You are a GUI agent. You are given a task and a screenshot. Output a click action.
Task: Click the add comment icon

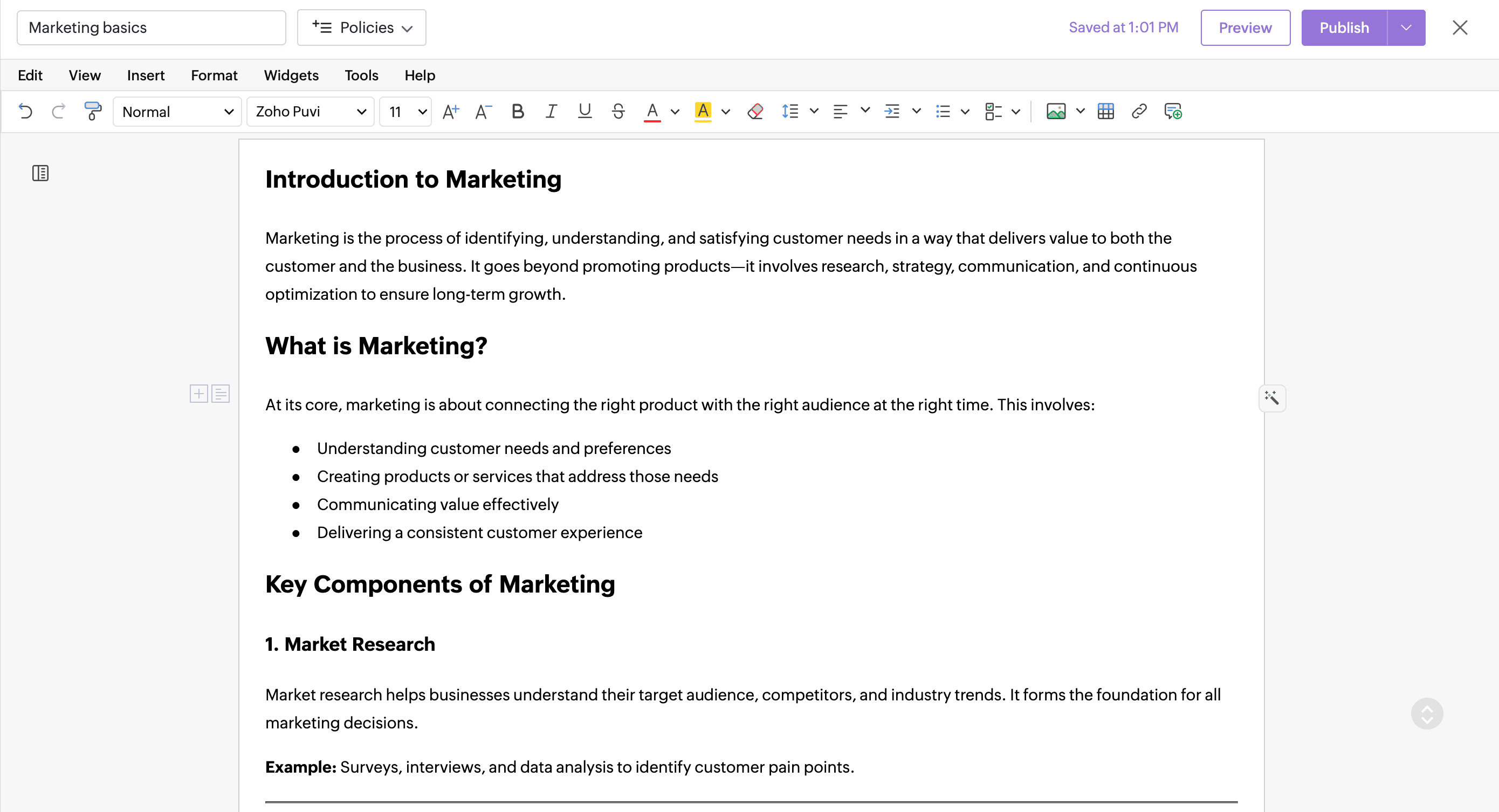click(x=1173, y=111)
